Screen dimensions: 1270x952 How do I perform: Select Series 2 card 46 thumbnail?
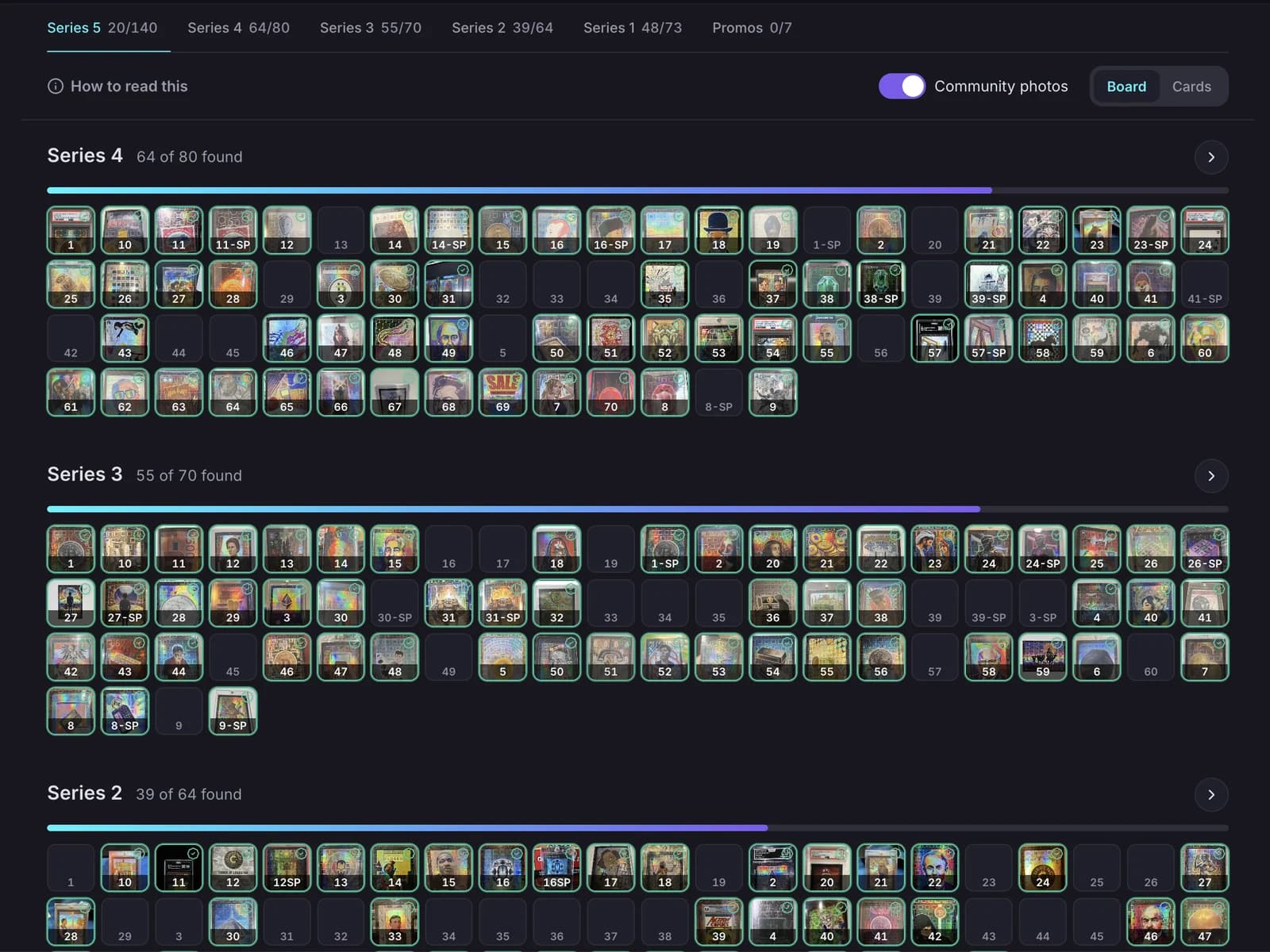[x=1151, y=922]
